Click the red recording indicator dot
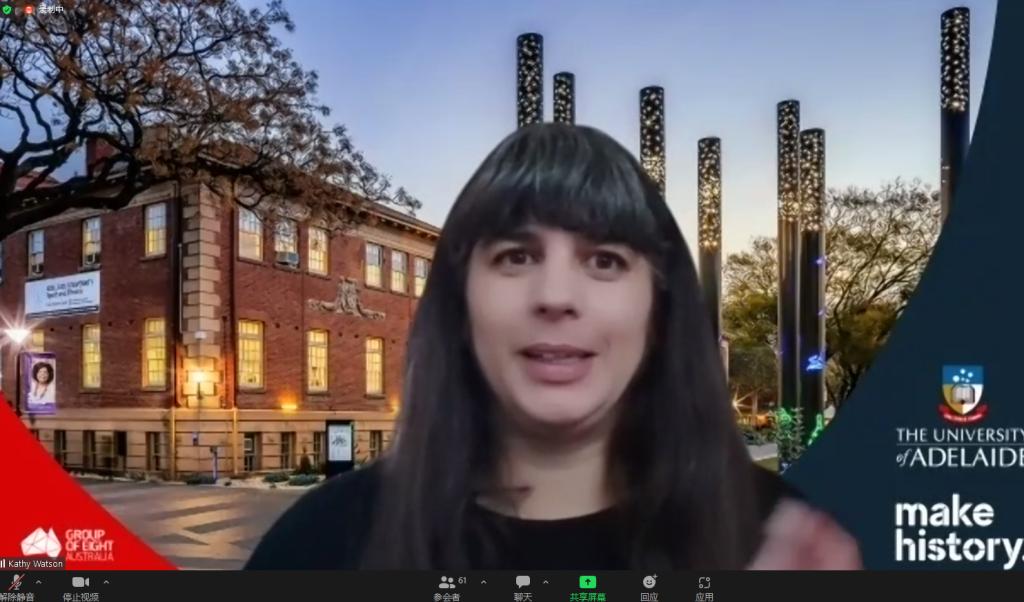 click(x=28, y=8)
